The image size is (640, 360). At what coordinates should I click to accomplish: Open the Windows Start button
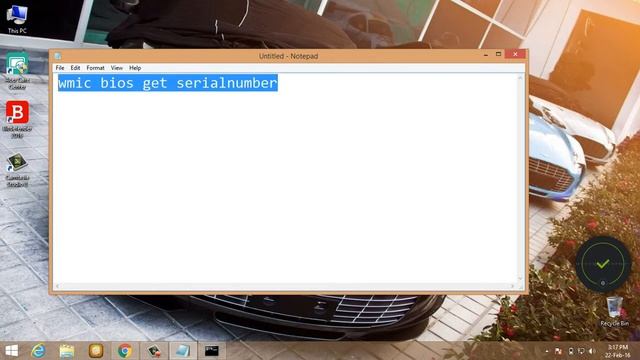click(11, 351)
